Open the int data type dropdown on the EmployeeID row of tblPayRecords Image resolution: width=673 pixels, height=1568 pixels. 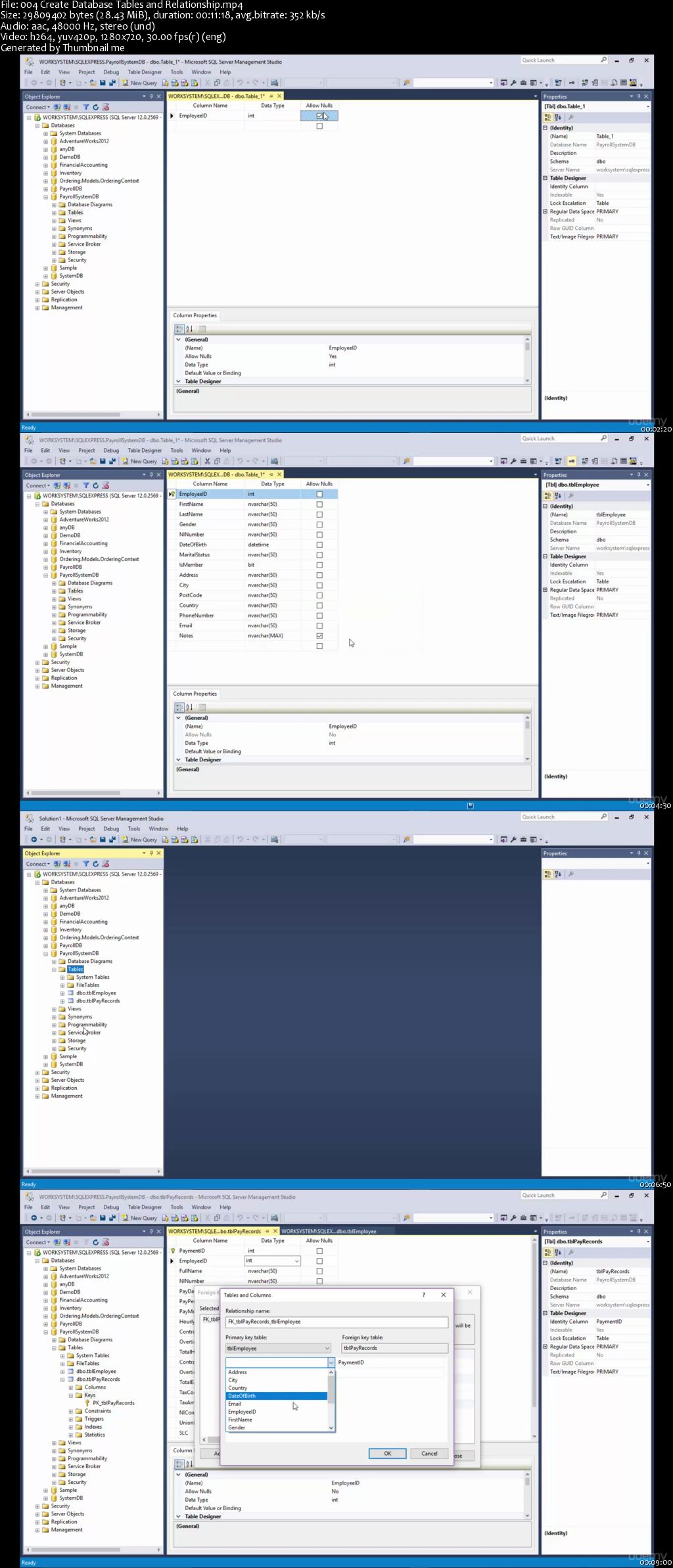point(297,1261)
